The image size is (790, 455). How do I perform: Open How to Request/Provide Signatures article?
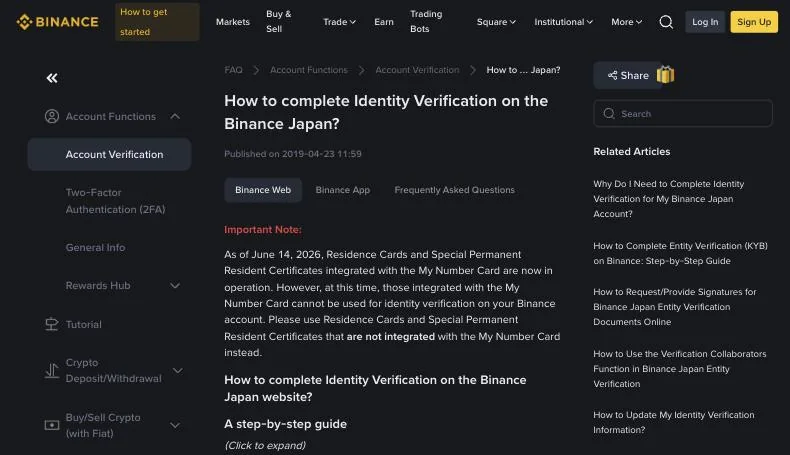675,307
